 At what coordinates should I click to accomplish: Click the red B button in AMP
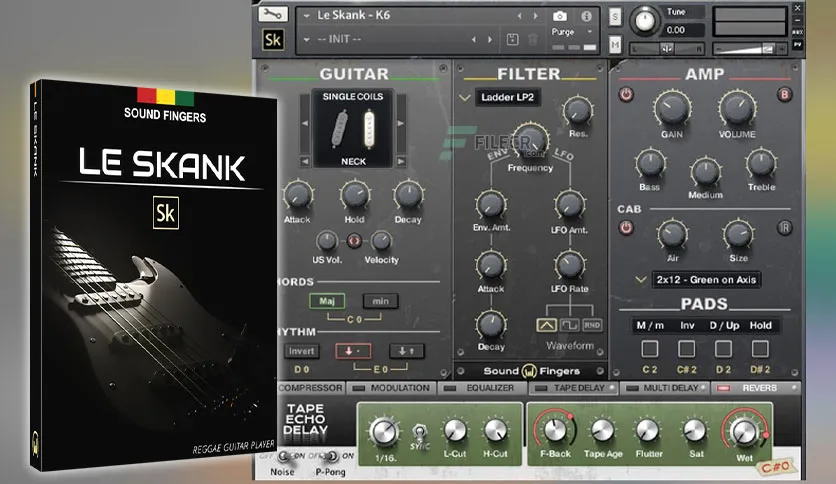coord(784,94)
